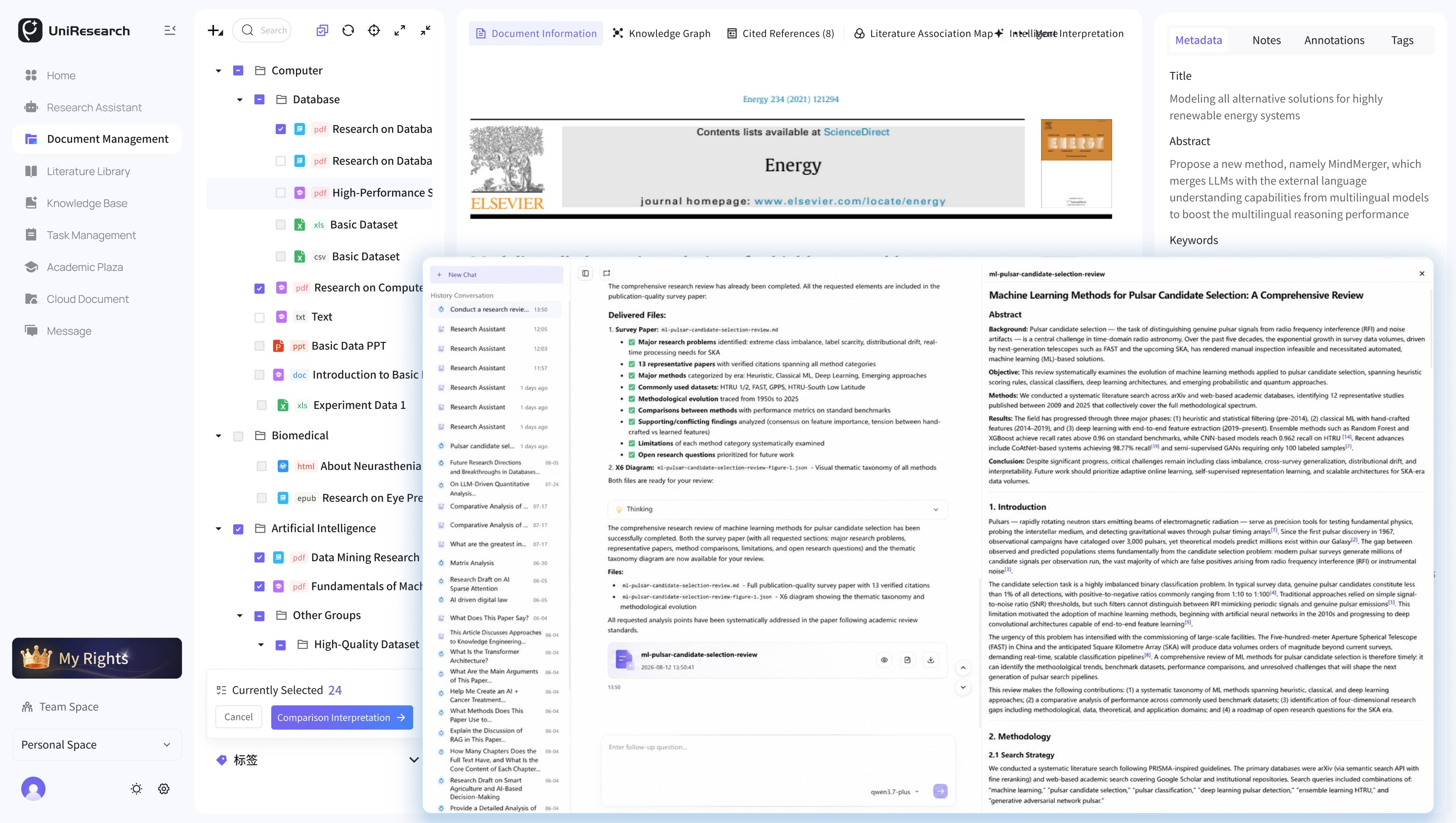
Task: Click the expand all arrows icon
Action: pos(400,30)
